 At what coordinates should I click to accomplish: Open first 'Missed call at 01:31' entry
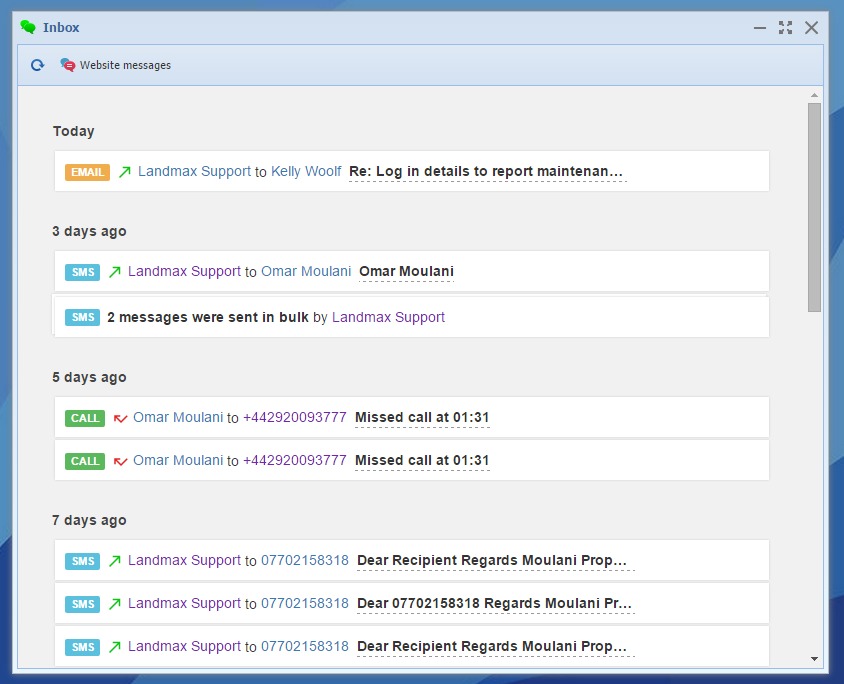click(x=422, y=417)
